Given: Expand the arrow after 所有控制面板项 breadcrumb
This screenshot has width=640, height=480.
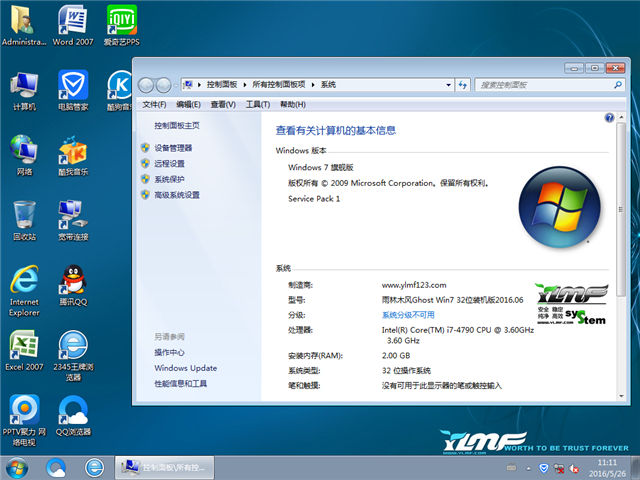Looking at the screenshot, I should (313, 85).
